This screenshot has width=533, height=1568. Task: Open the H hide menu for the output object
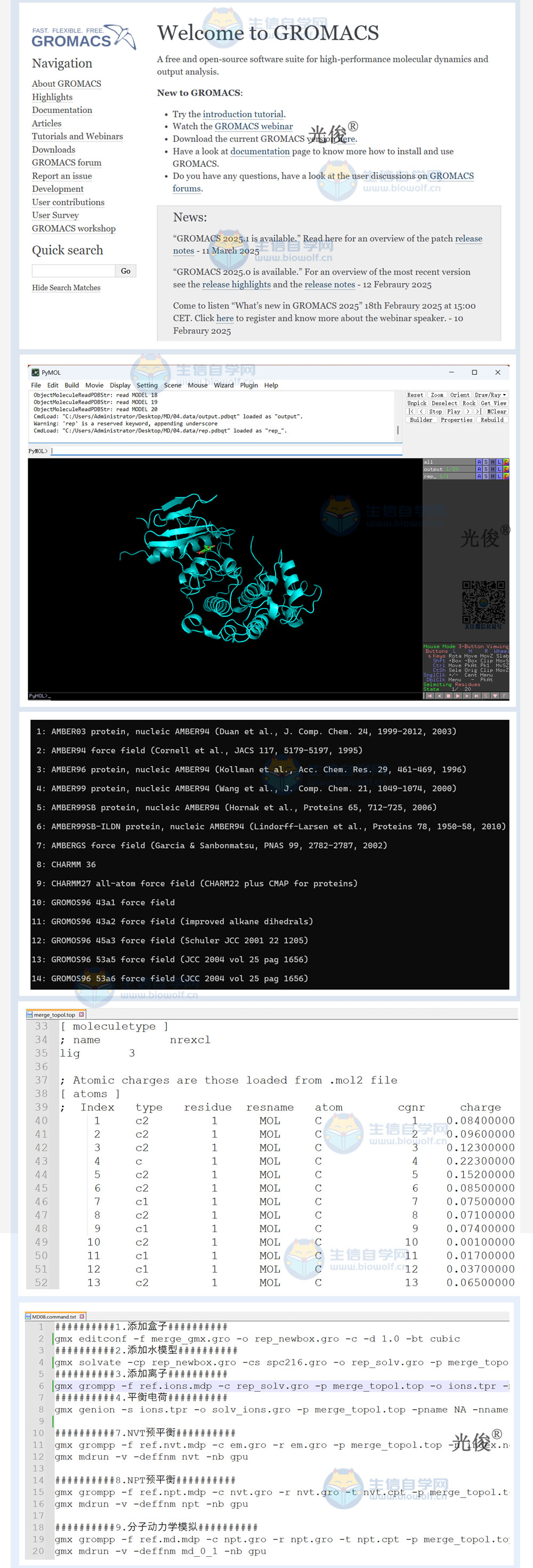[x=492, y=469]
